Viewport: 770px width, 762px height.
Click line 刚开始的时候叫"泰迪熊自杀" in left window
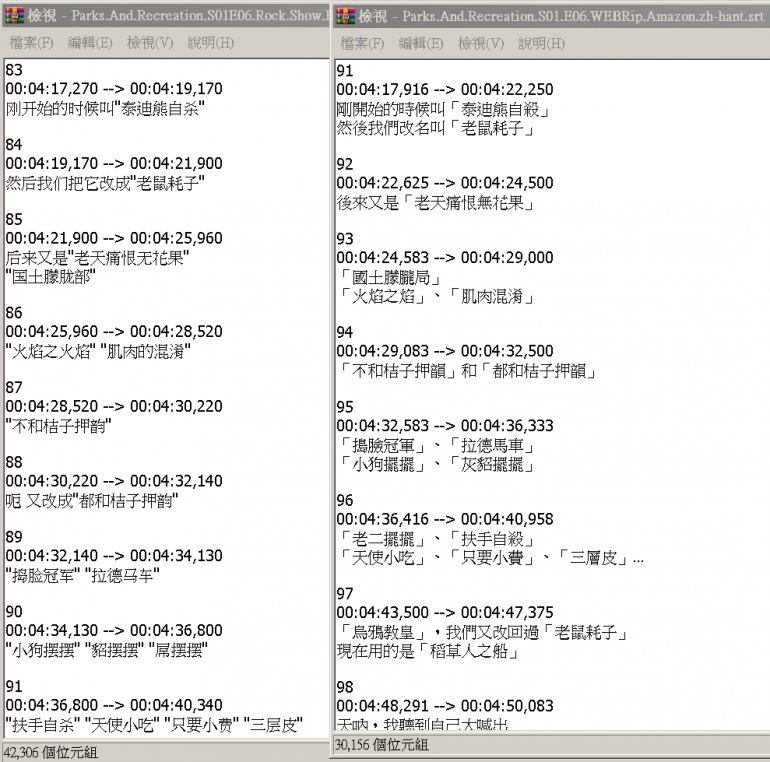coord(105,108)
